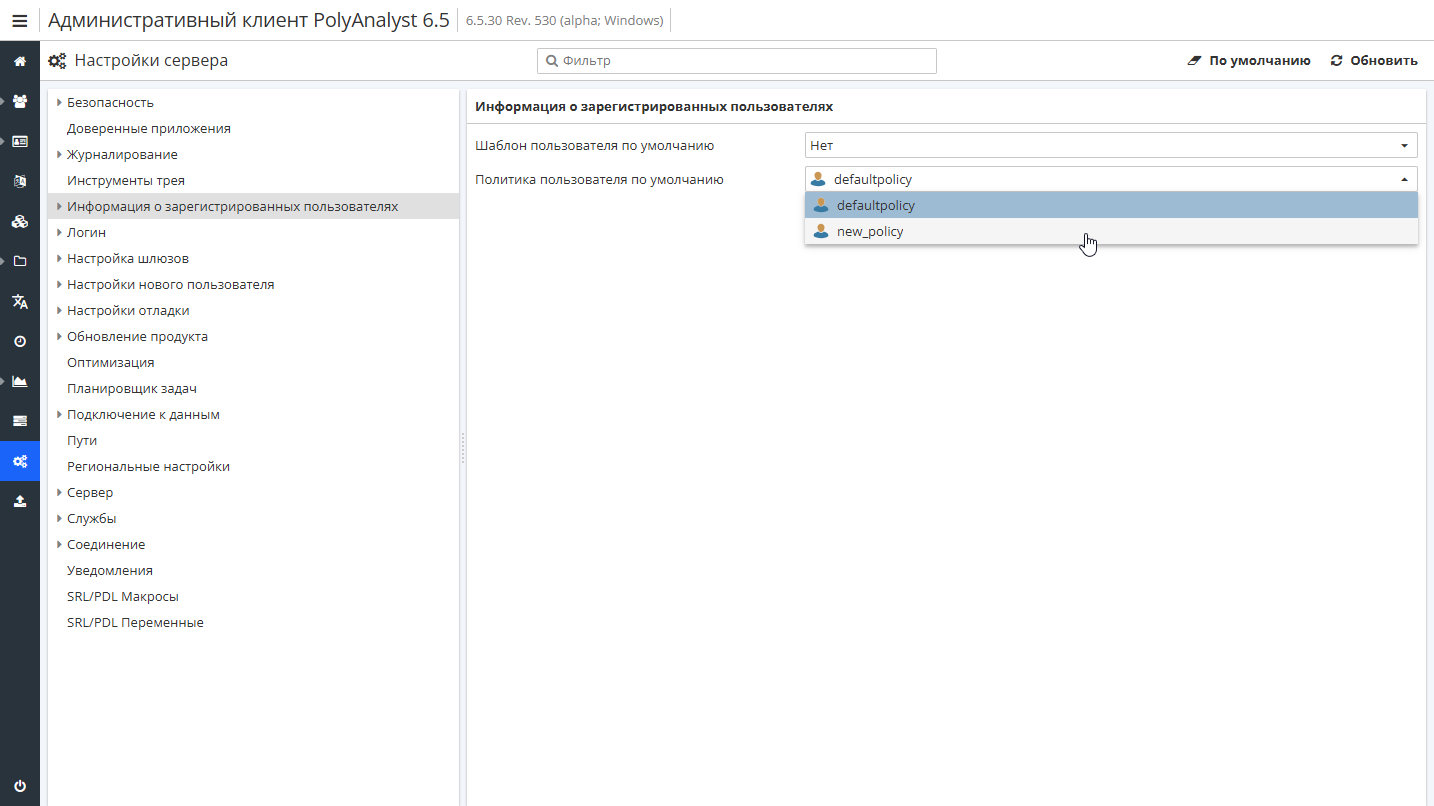Open the stacked cubes icon in sidebar

click(x=20, y=221)
